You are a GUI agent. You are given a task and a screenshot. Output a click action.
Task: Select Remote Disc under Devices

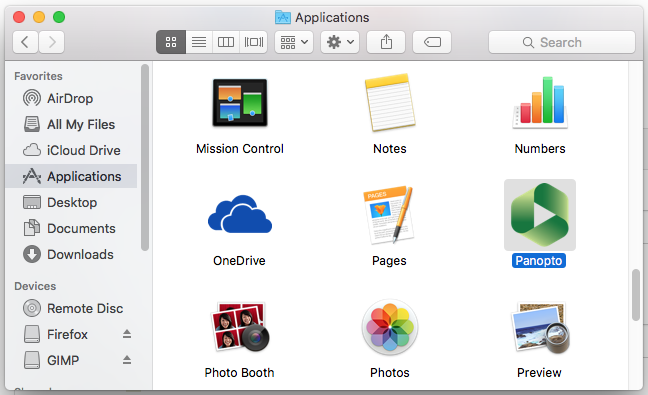coord(71,308)
